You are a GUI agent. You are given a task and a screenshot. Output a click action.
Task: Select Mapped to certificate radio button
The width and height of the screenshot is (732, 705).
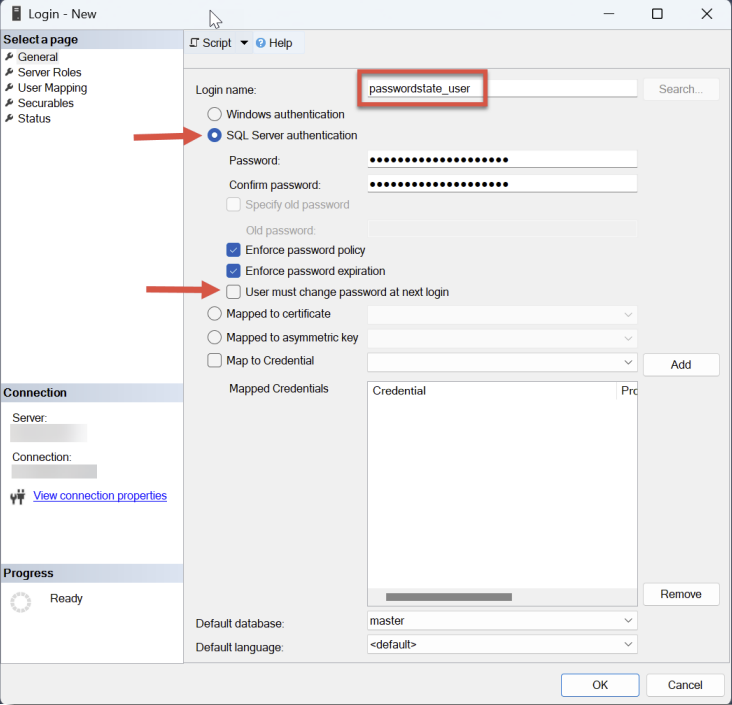(x=214, y=314)
